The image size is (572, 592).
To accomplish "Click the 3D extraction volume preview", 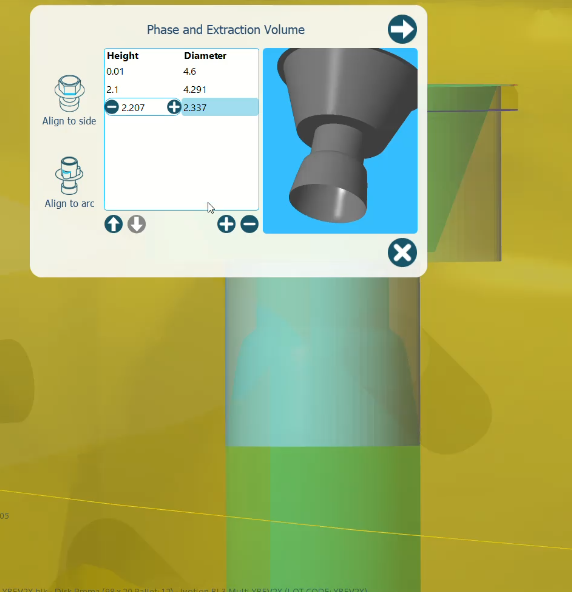I will pos(340,141).
